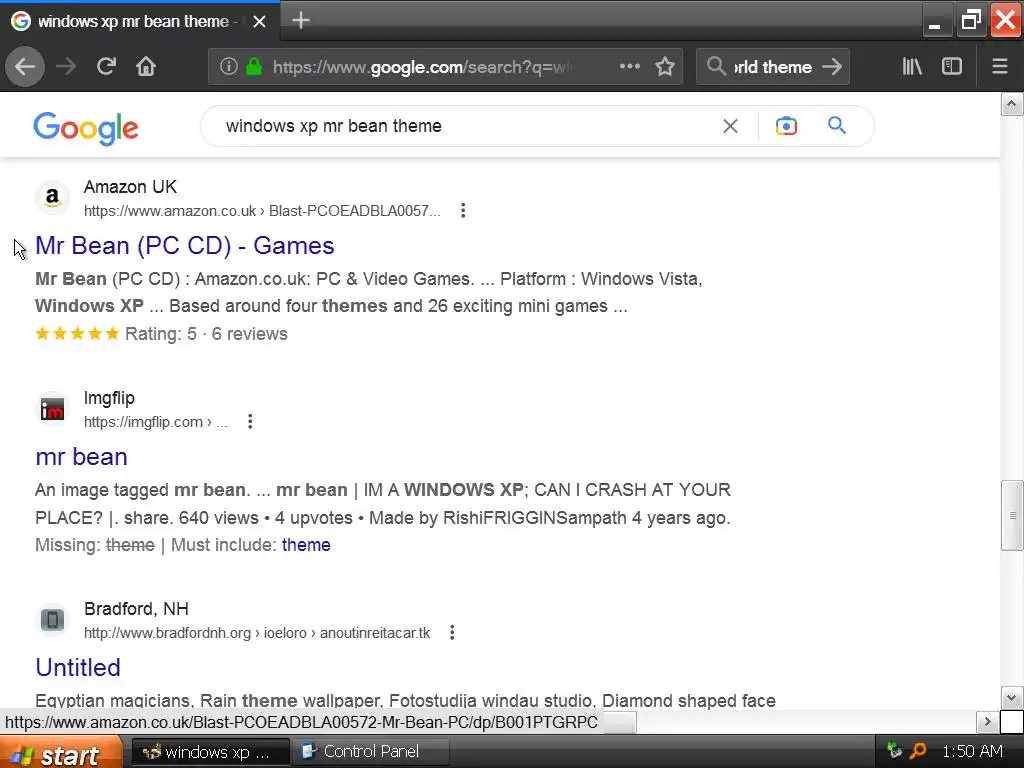Switch to windows xp taskbar button

point(210,752)
